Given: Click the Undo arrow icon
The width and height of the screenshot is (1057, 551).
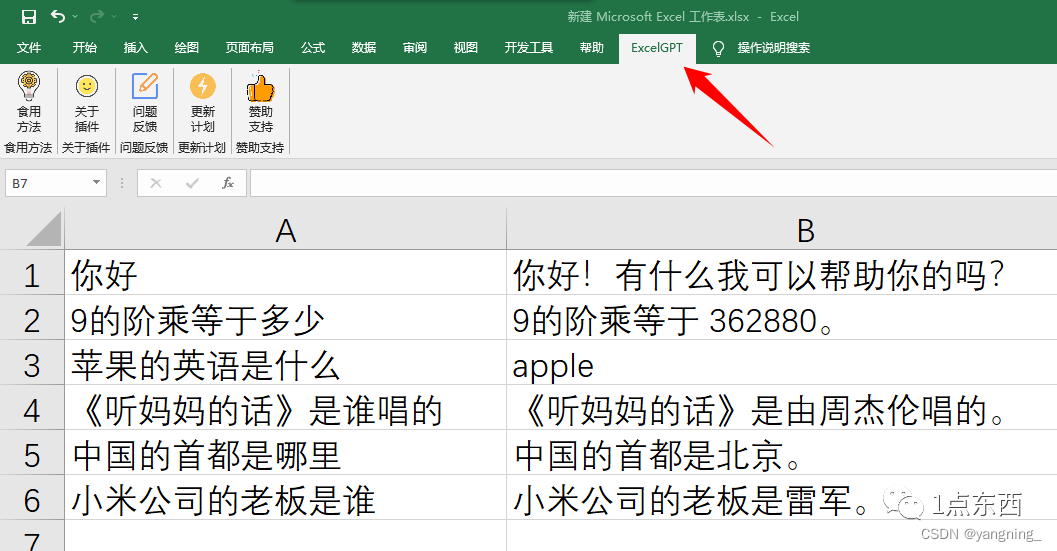Looking at the screenshot, I should point(58,16).
